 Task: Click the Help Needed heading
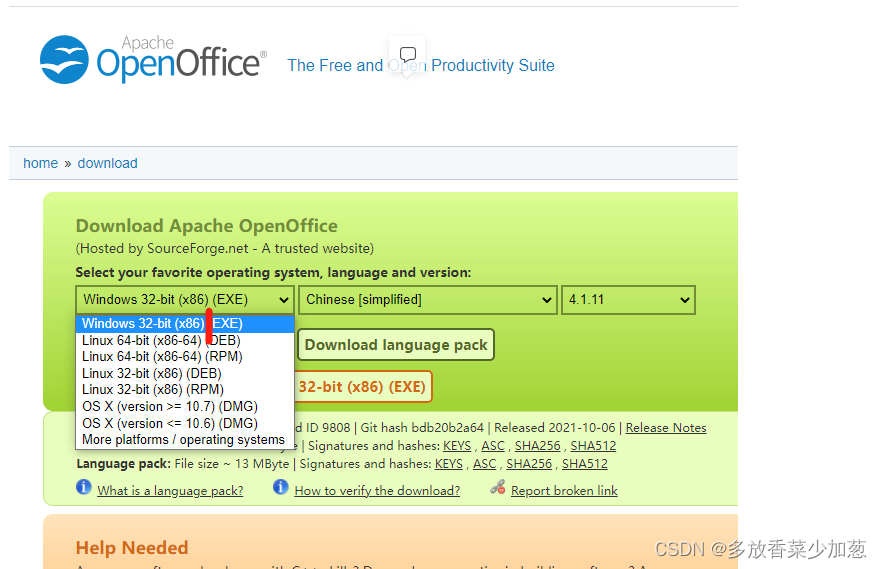132,548
